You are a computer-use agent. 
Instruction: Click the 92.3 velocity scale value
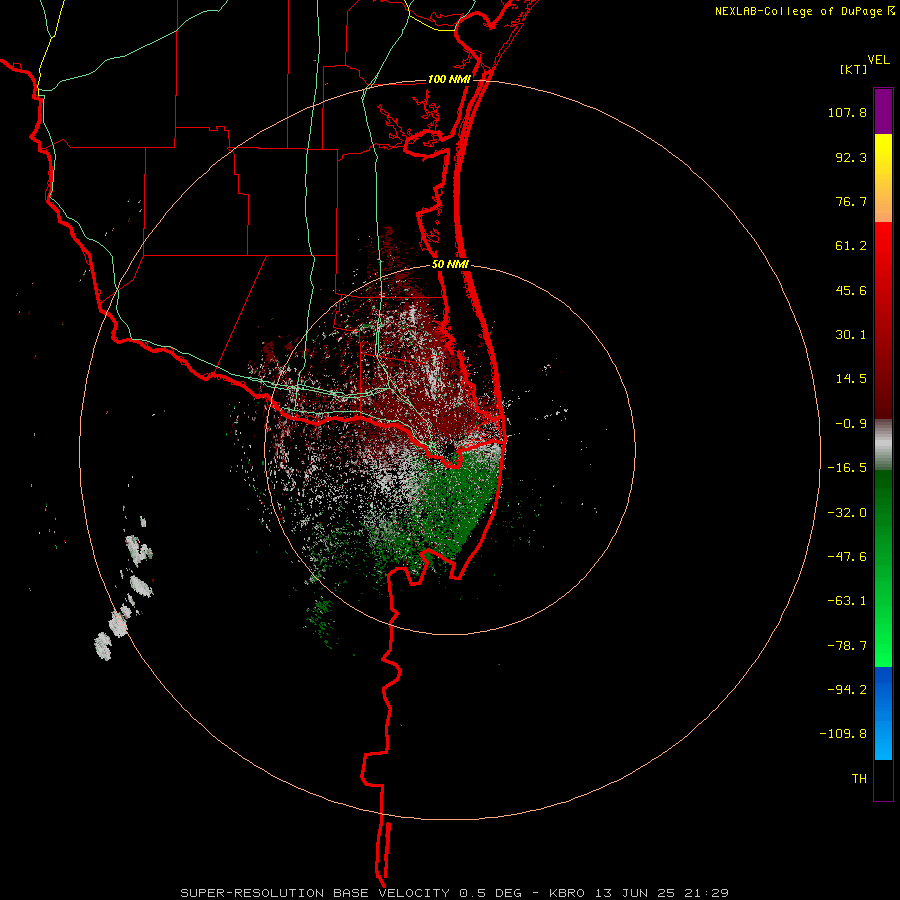[x=851, y=157]
